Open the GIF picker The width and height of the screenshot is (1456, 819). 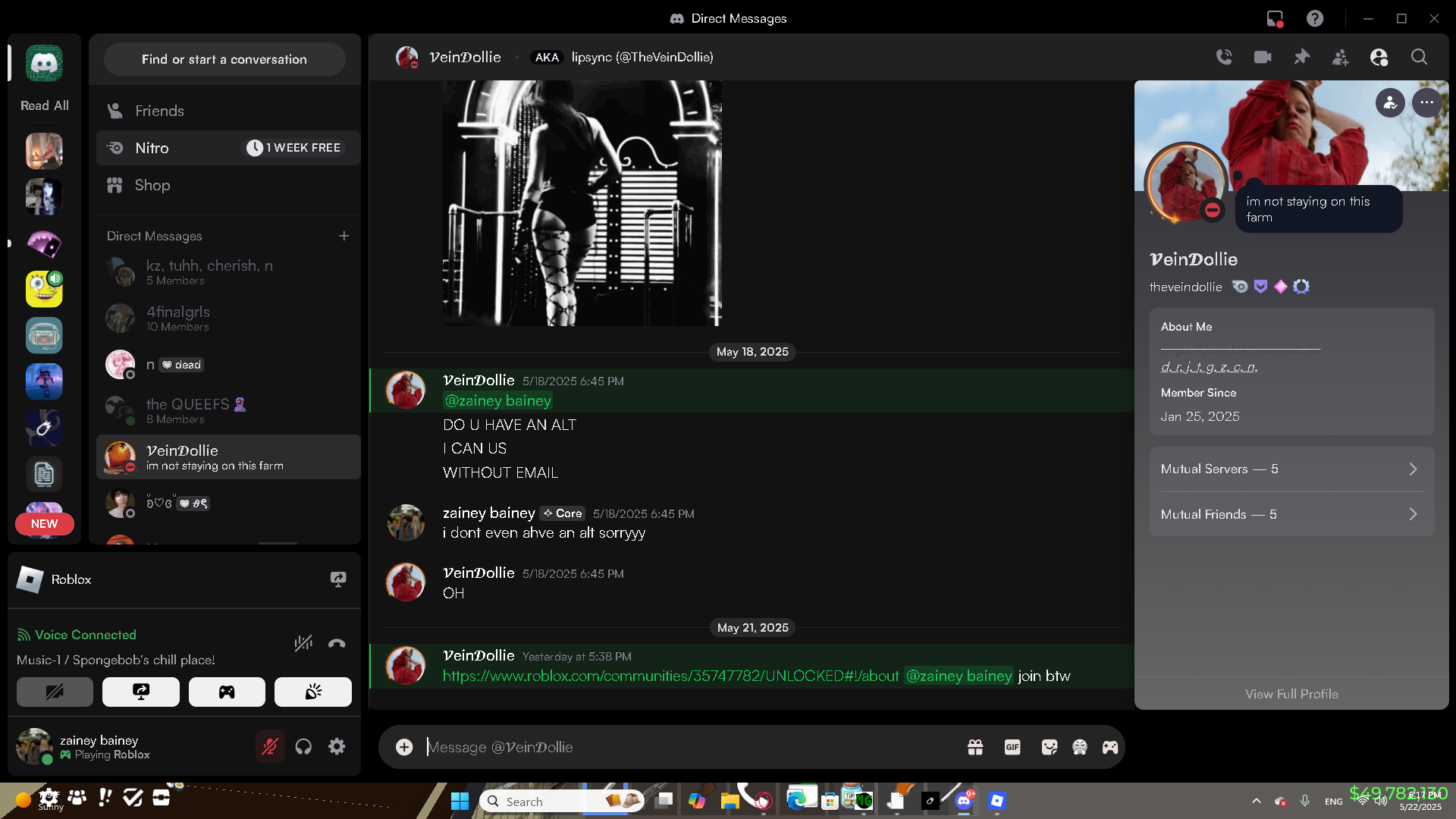tap(1012, 747)
